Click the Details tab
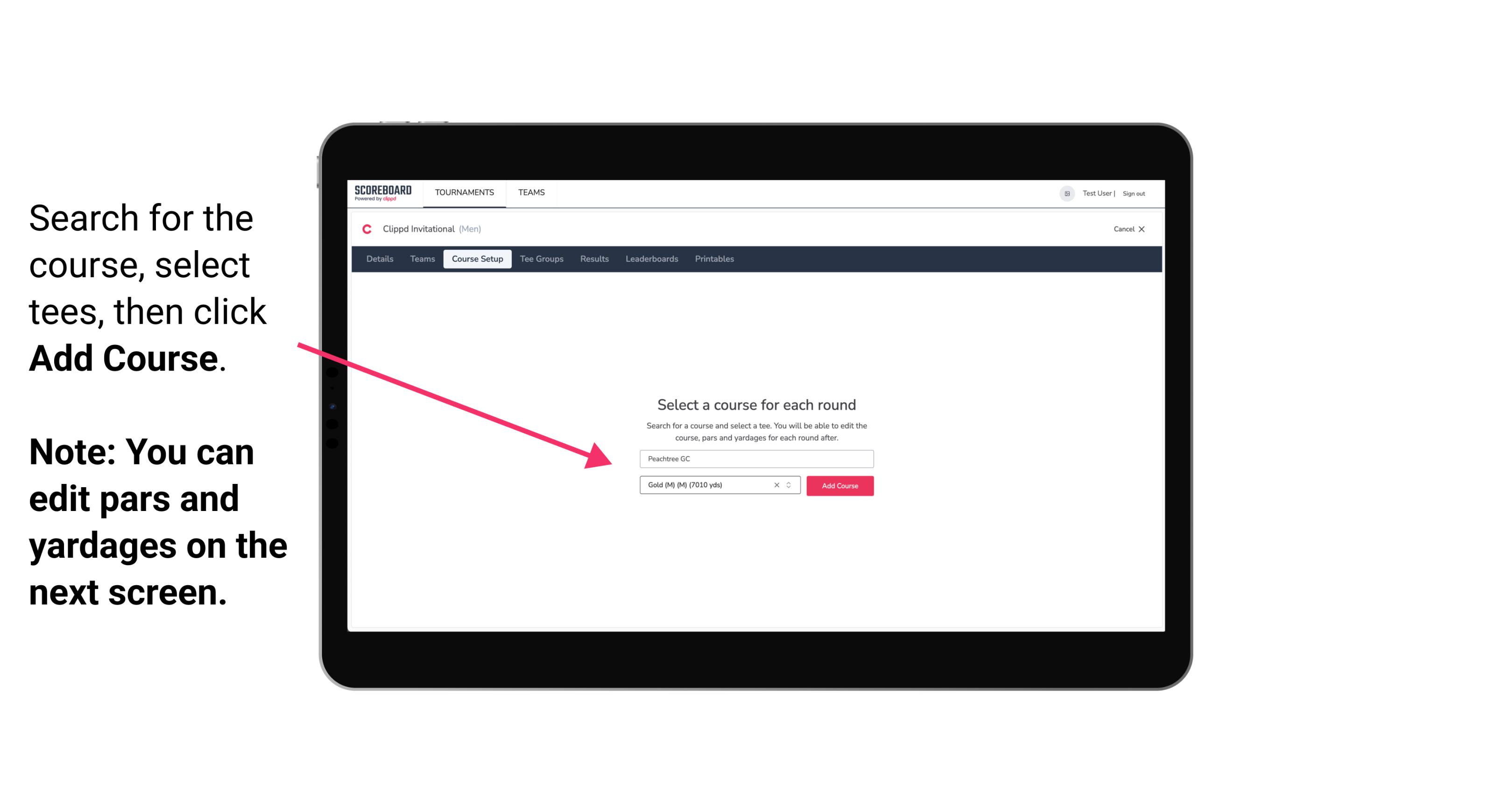Viewport: 1510px width, 812px height. point(378,259)
